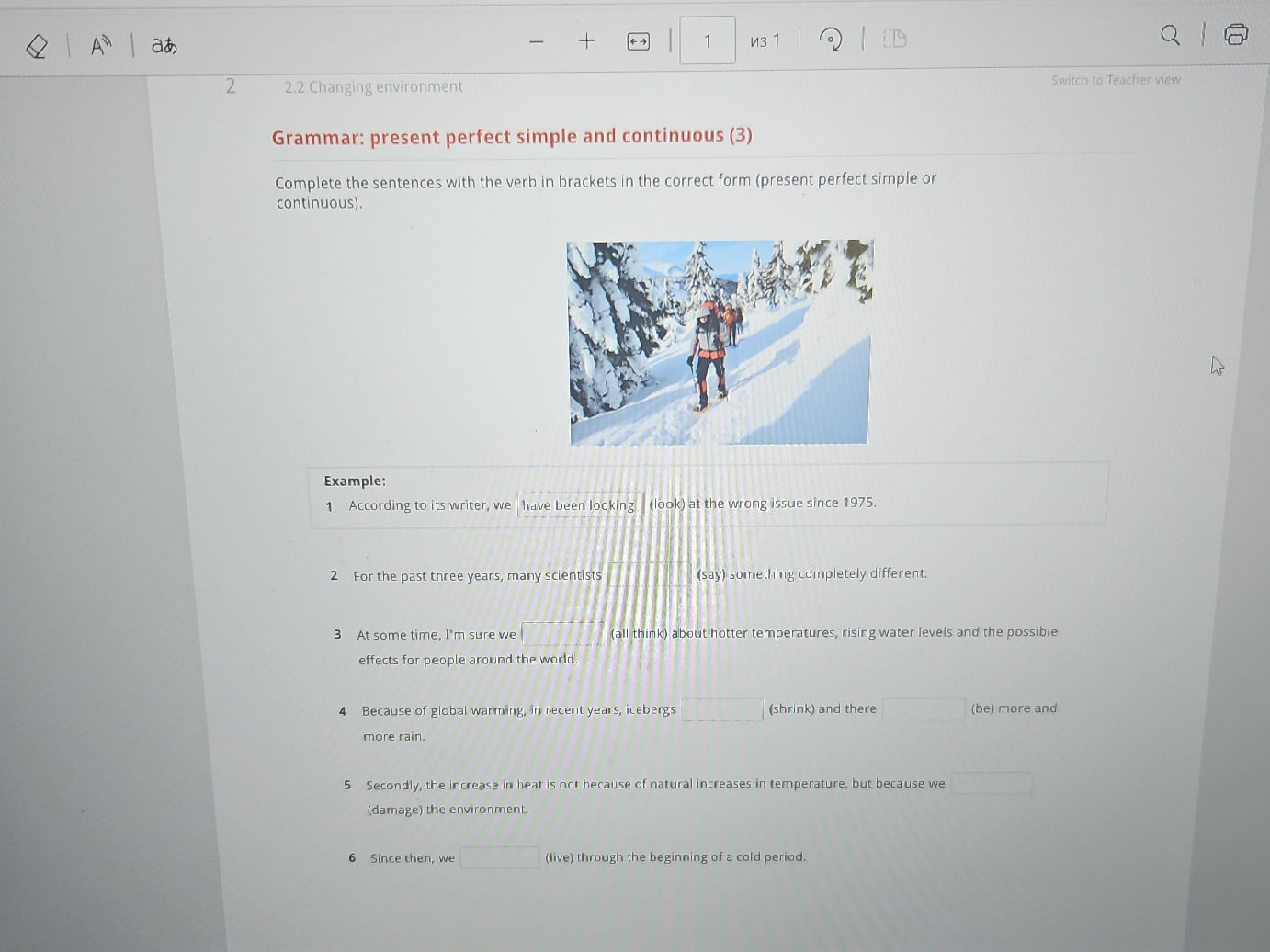Viewport: 1270px width, 952px height.
Task: Click the snowy hikers image
Action: point(720,343)
